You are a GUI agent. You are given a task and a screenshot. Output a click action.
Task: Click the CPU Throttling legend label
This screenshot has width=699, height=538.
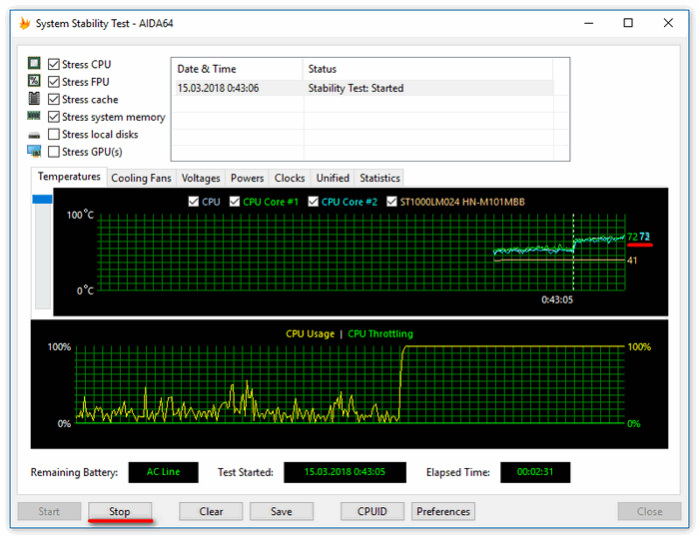click(380, 334)
